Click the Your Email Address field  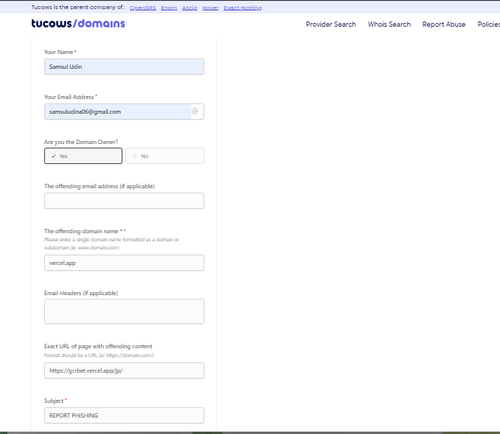124,112
